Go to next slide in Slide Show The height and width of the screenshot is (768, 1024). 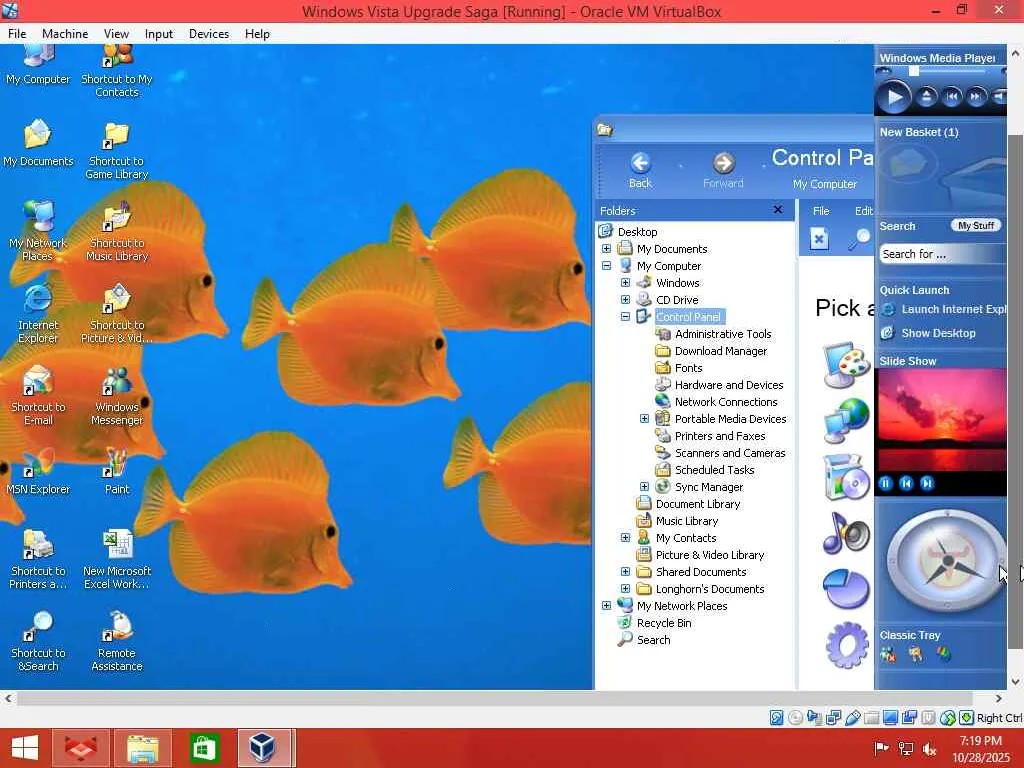pyautogui.click(x=927, y=483)
